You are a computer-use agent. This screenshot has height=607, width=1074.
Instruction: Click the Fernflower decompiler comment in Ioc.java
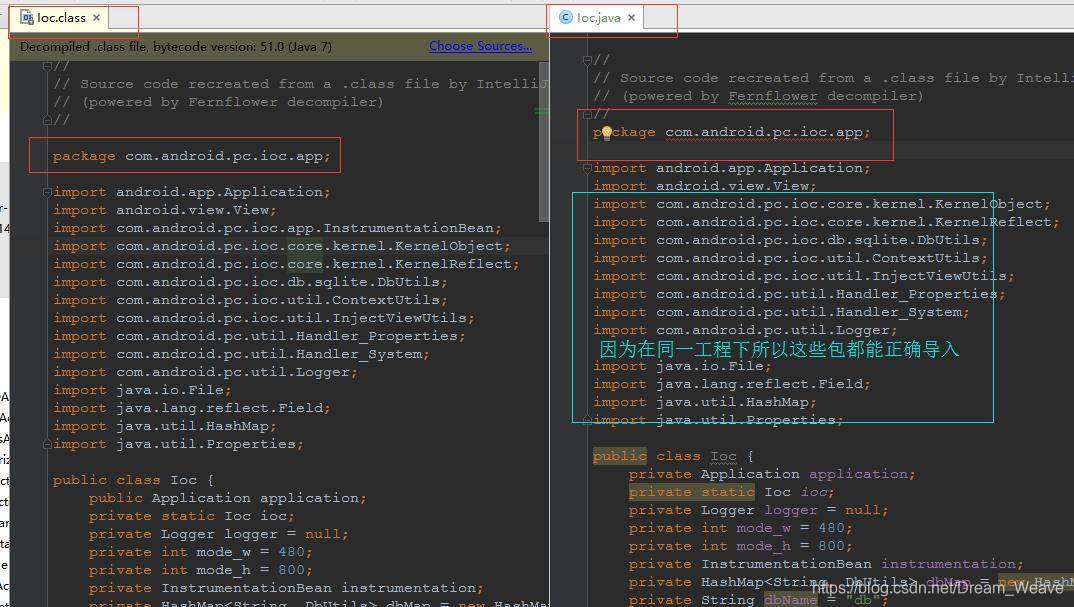759,96
